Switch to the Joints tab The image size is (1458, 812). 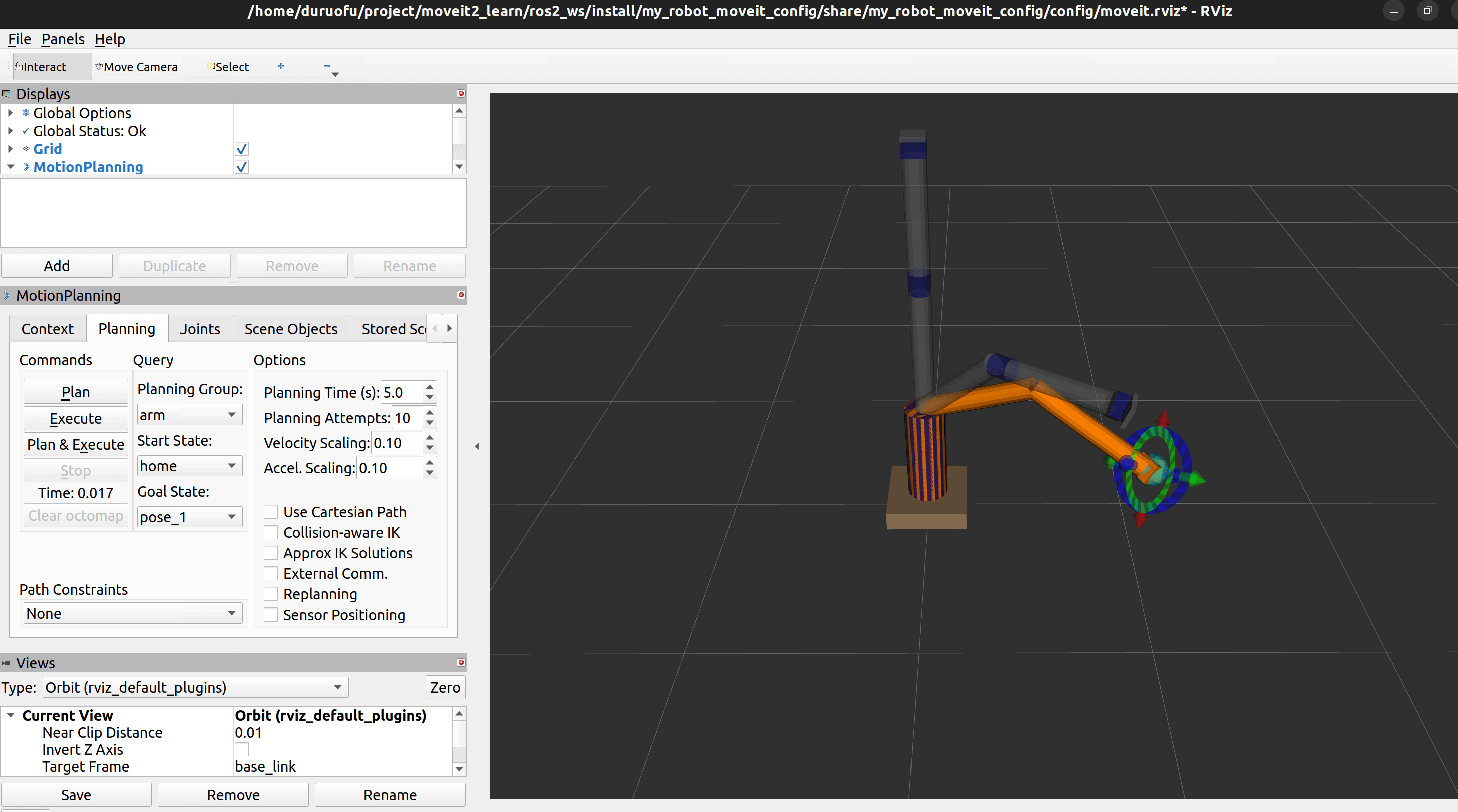[x=200, y=329]
